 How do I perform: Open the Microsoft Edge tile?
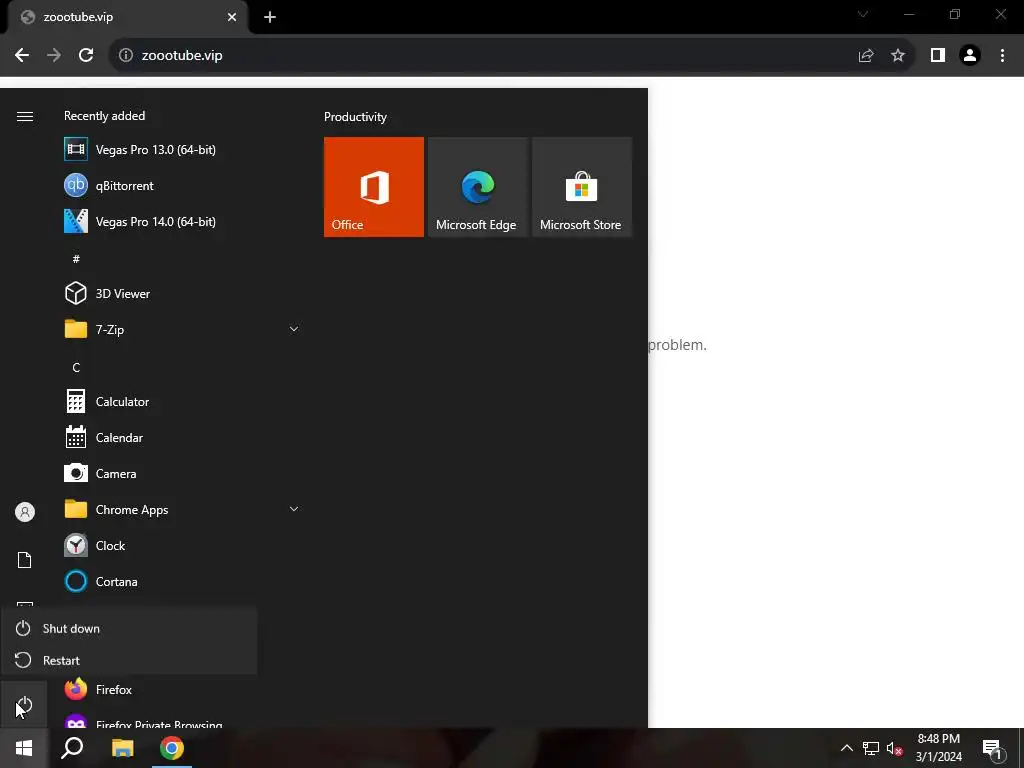(x=477, y=187)
